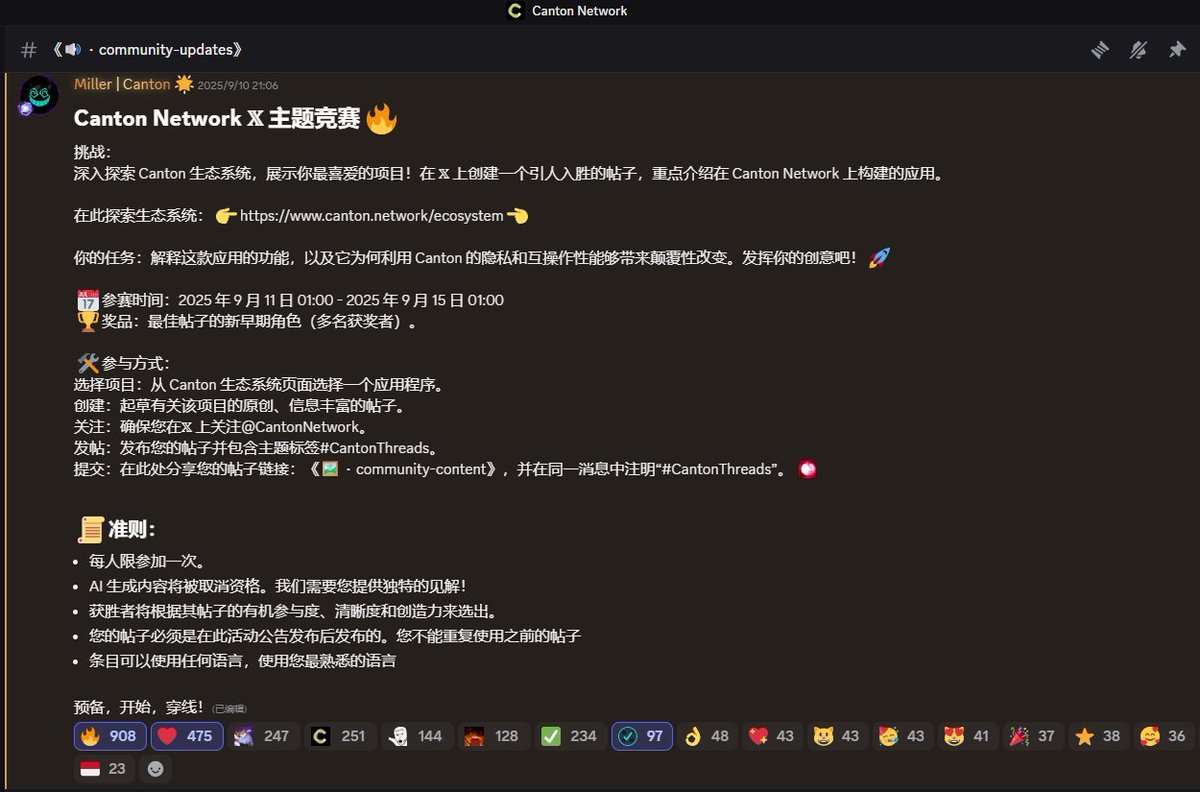Click the 'Canton Network' window title text

580,11
